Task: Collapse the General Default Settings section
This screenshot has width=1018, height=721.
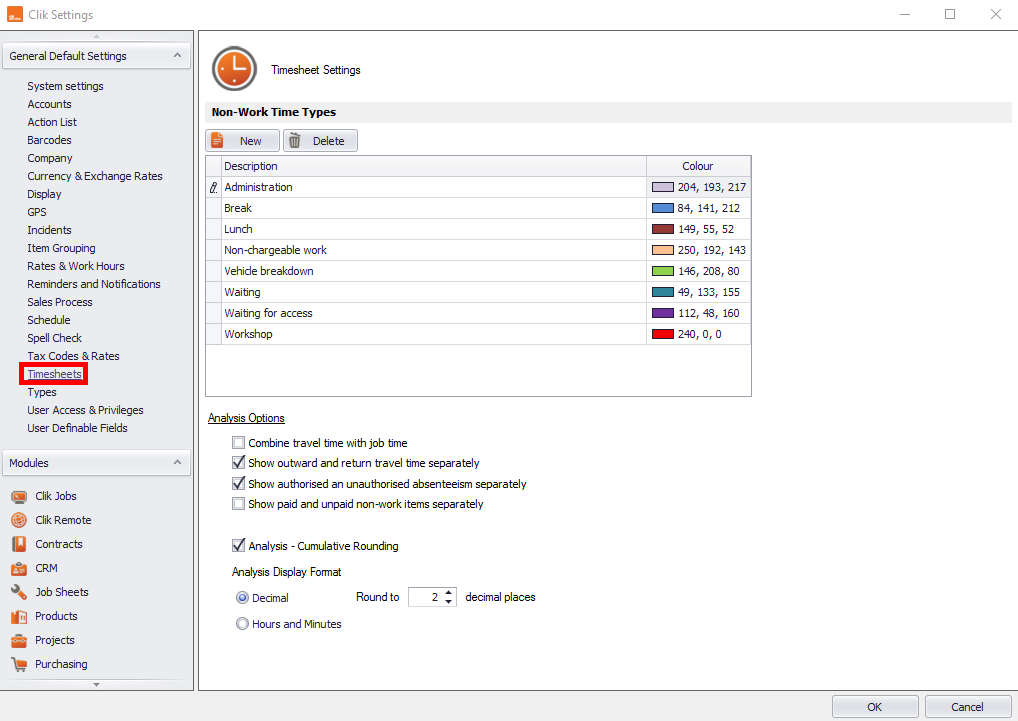Action: [x=179, y=55]
